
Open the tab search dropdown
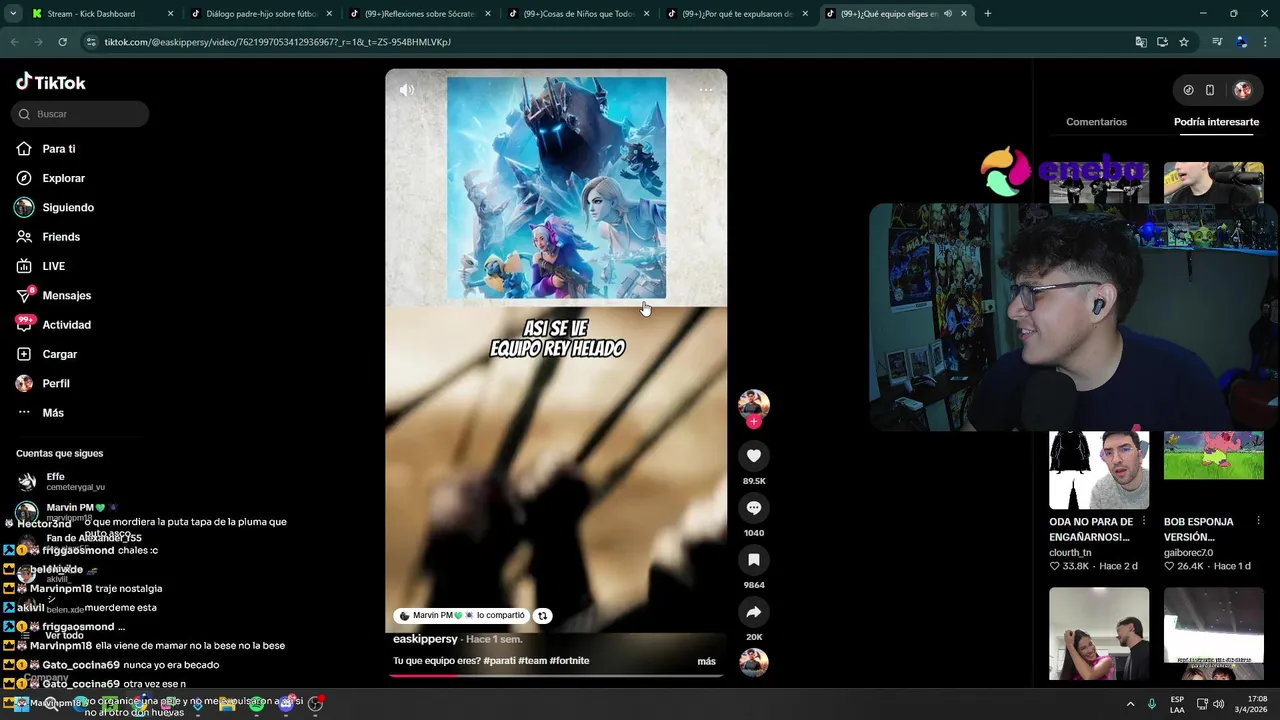(13, 14)
